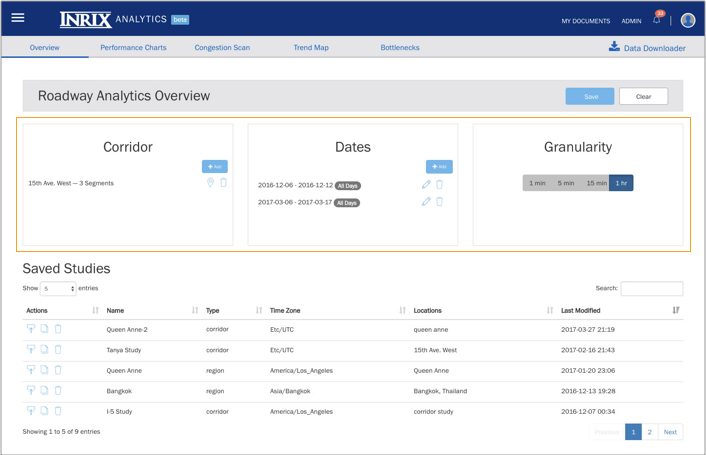706x455 pixels.
Task: Add a new corridor
Action: [215, 167]
